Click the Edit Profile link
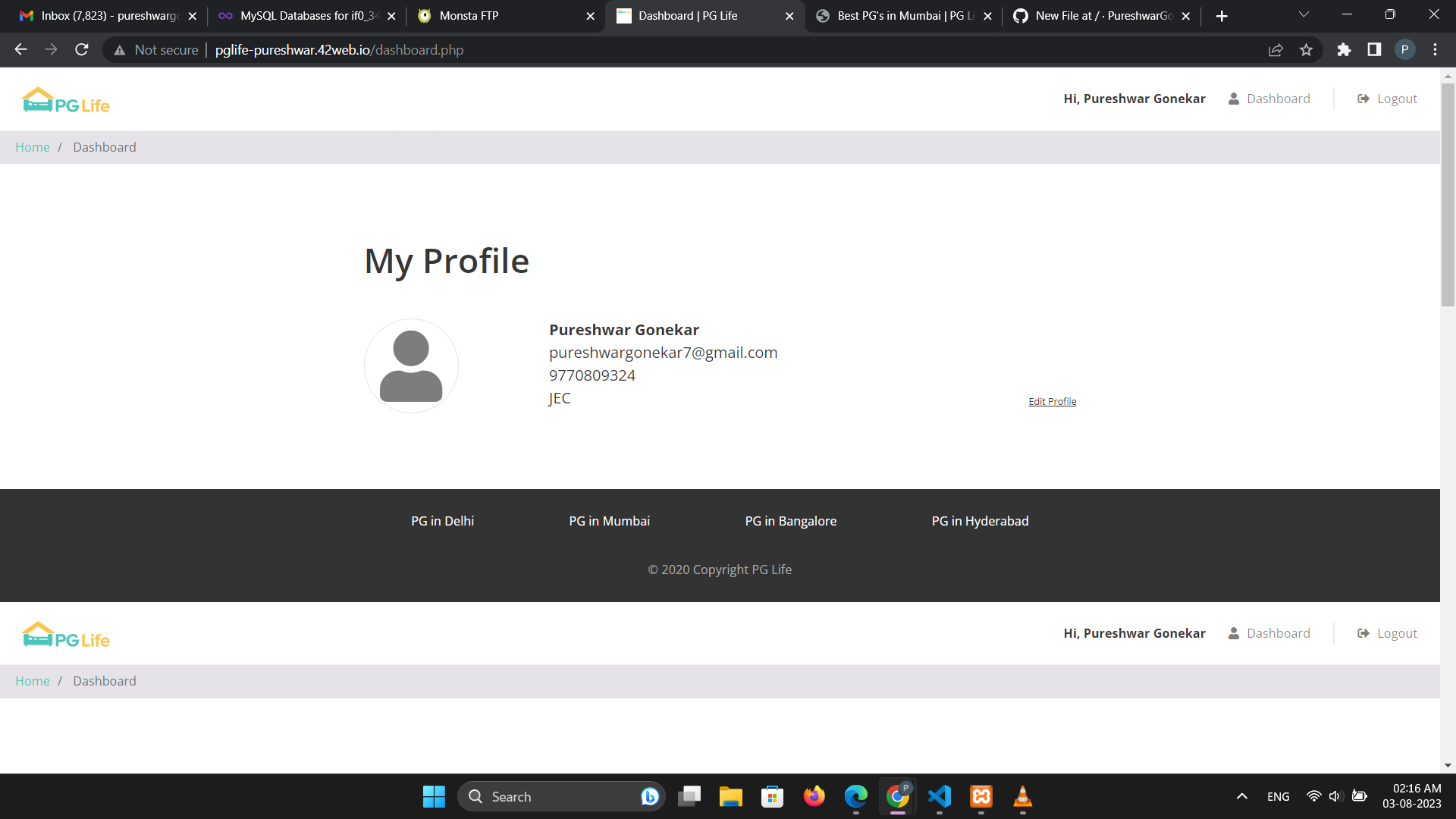This screenshot has height=819, width=1456. 1052,401
